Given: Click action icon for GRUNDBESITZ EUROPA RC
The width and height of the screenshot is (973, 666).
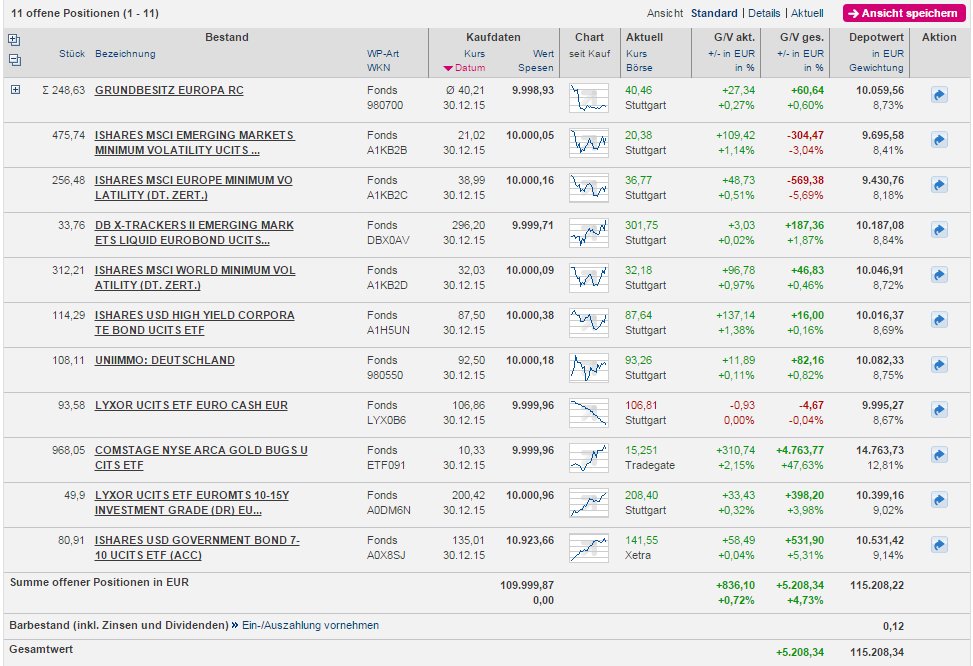Looking at the screenshot, I should tap(939, 94).
